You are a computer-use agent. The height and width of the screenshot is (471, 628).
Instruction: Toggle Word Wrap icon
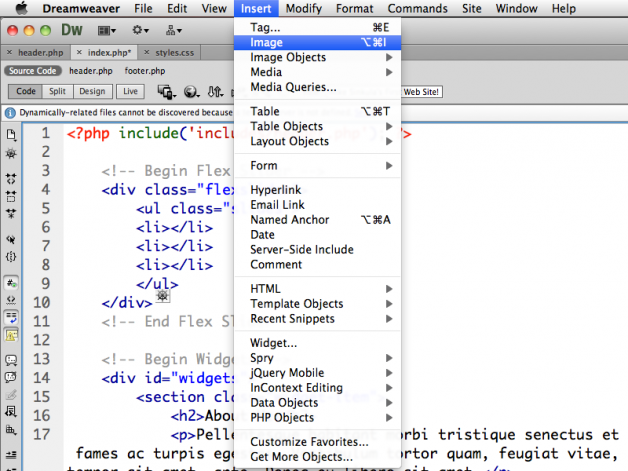11,318
